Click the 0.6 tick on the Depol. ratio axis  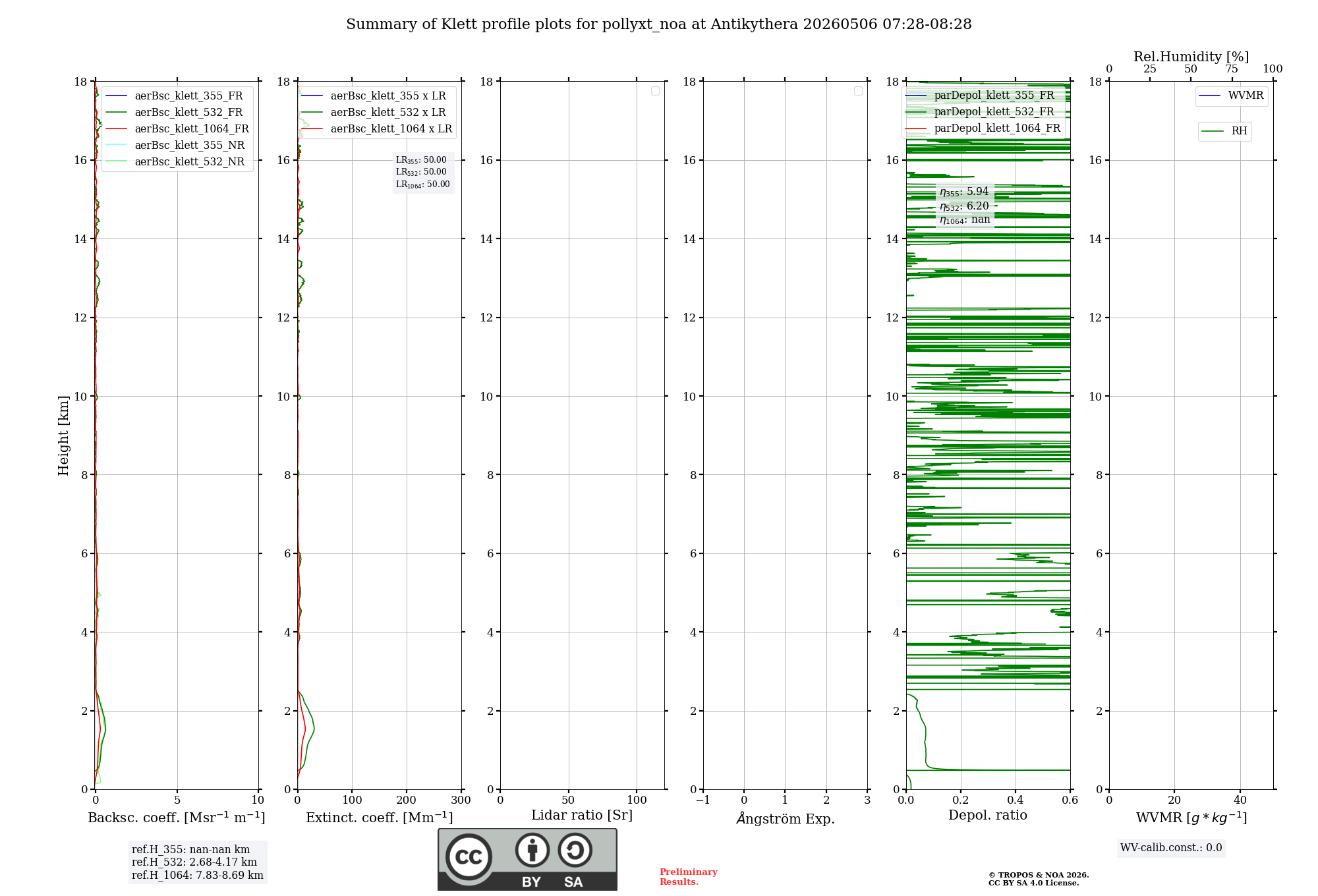tap(1070, 800)
